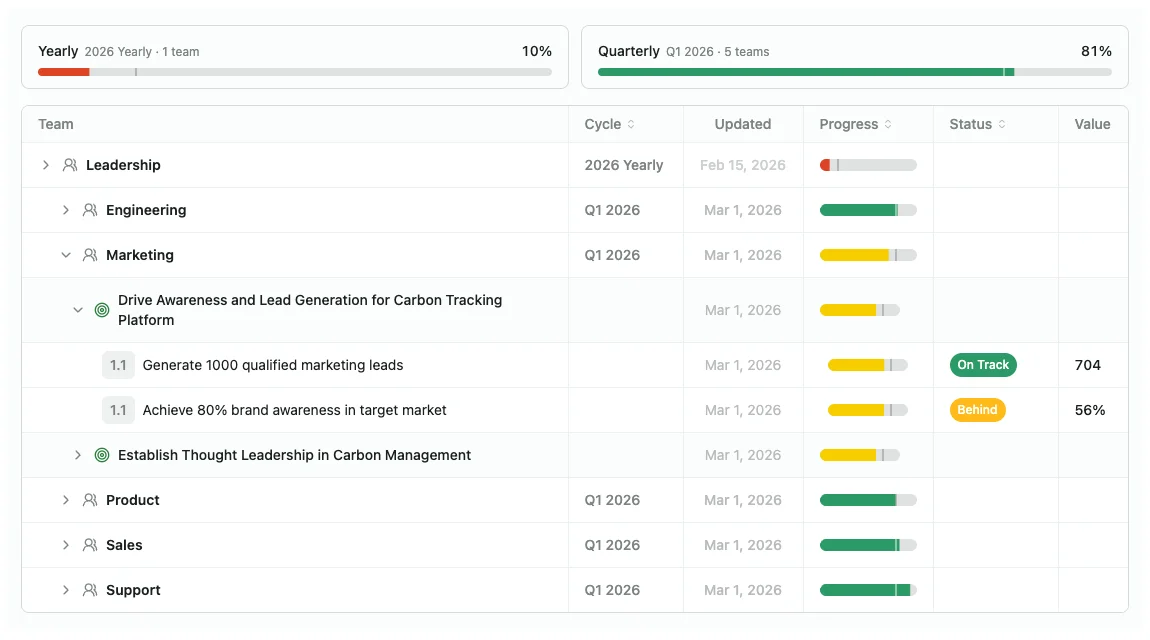The height and width of the screenshot is (640, 1150).
Task: Open the Quarterly Q1 2026 summary card
Action: tap(854, 57)
